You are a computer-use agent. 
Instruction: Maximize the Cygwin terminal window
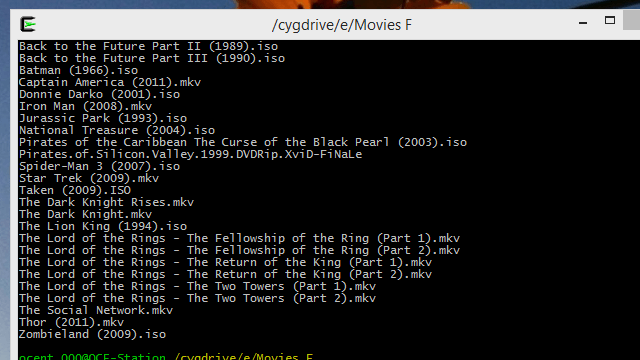[x=610, y=20]
